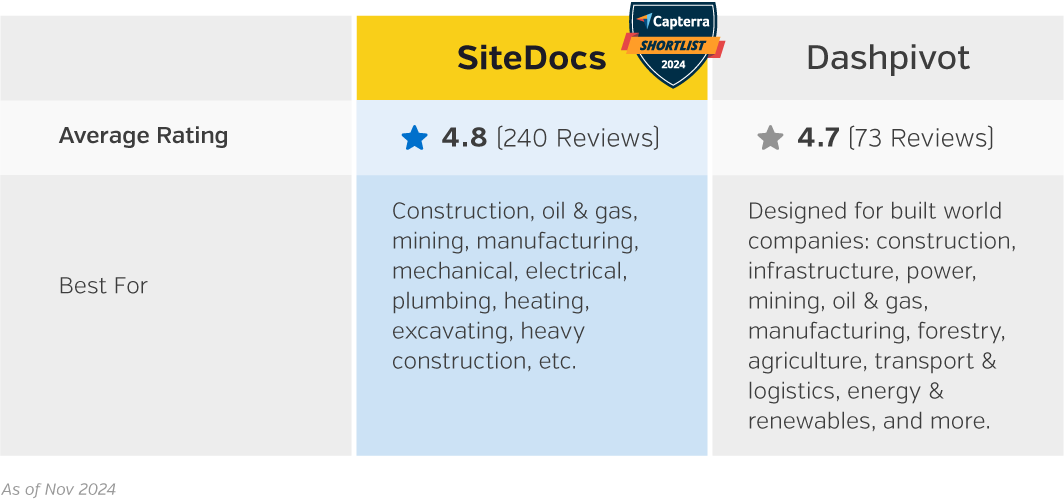Select the Dashpivot column header
The image size is (1064, 500).
888,58
